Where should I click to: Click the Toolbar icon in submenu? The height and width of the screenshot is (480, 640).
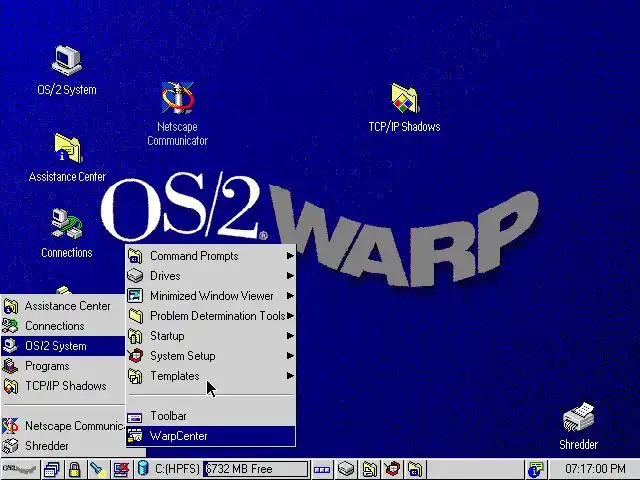coord(135,418)
